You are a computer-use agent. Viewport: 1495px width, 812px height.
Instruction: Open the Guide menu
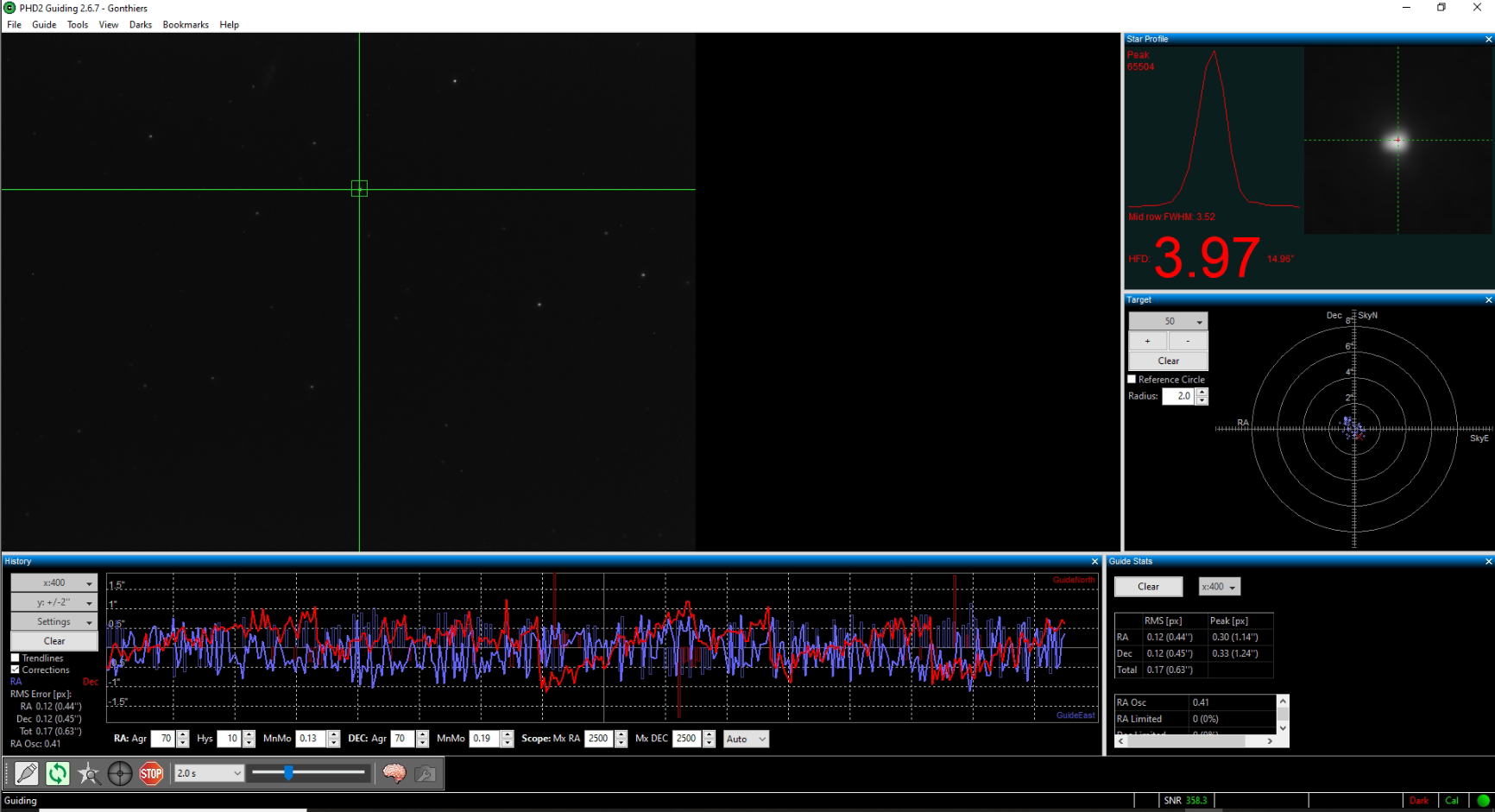click(44, 25)
